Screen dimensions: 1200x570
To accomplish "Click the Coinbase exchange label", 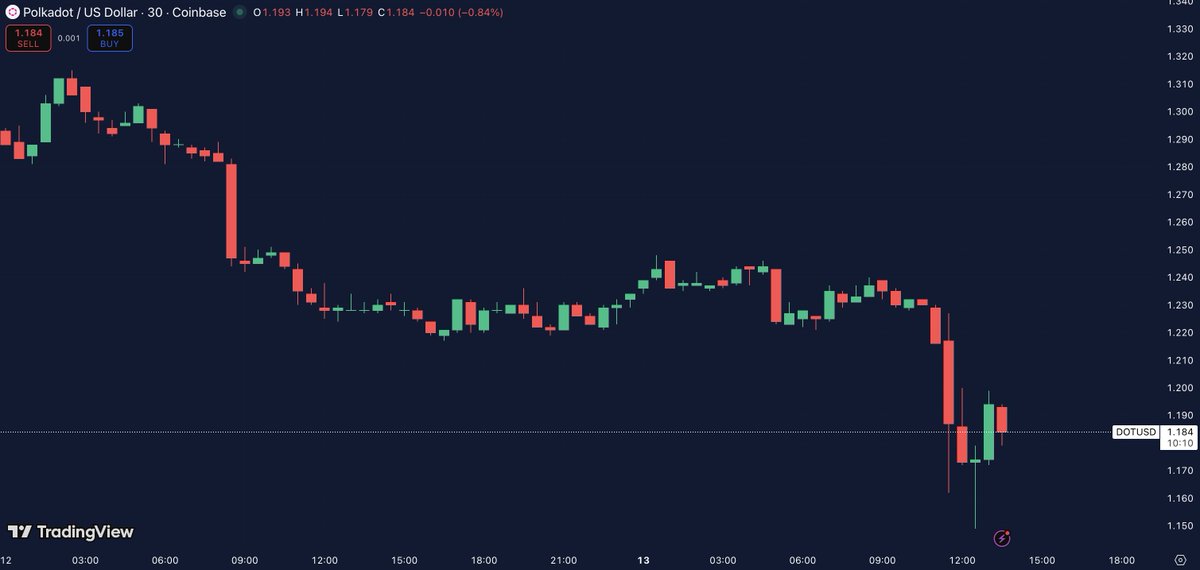I will click(200, 12).
